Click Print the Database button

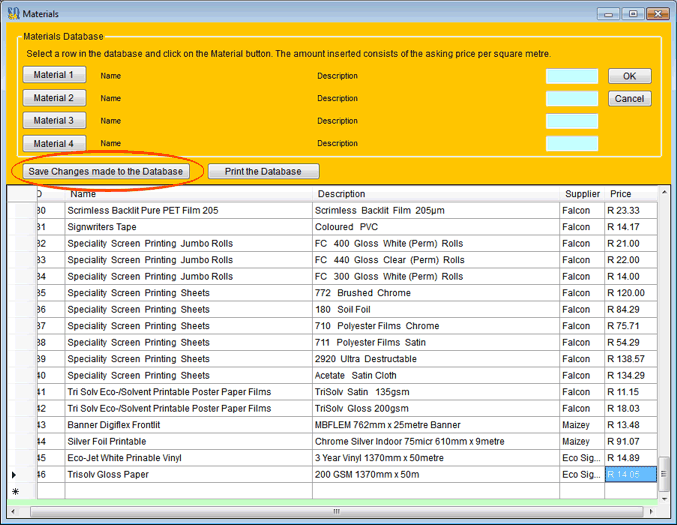pos(263,171)
